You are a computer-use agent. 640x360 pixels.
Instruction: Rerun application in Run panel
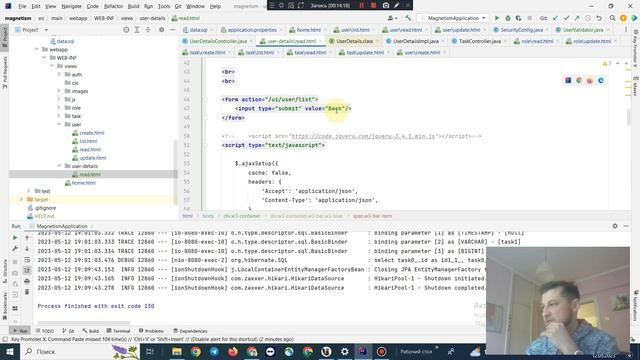(15, 238)
